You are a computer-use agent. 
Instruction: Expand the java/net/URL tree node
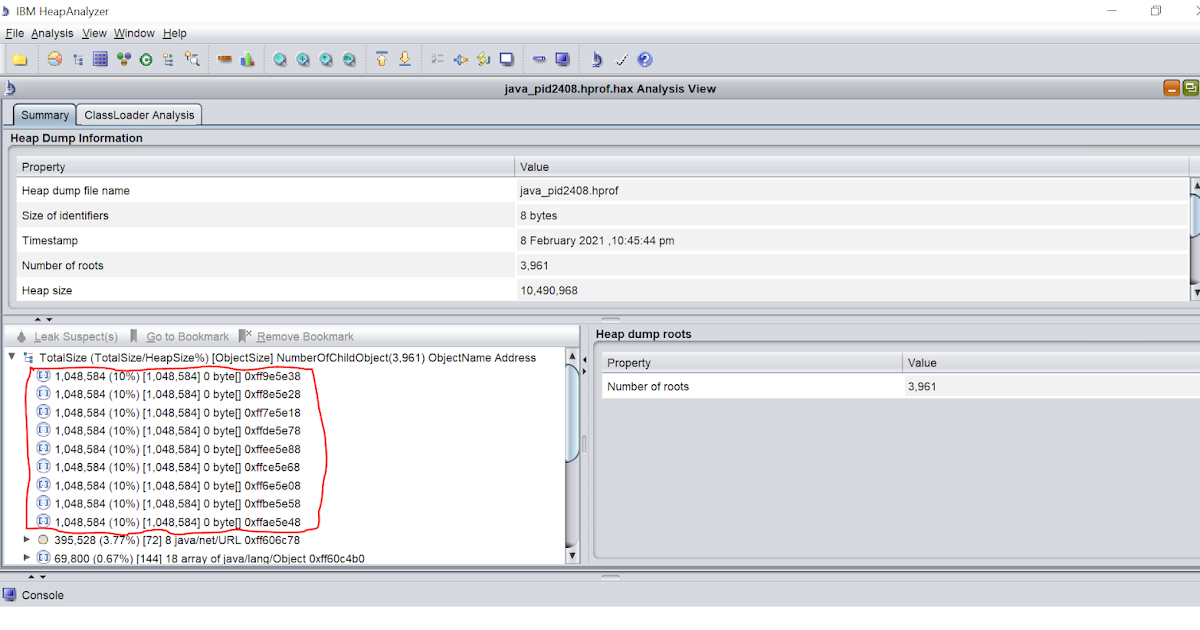(x=27, y=539)
